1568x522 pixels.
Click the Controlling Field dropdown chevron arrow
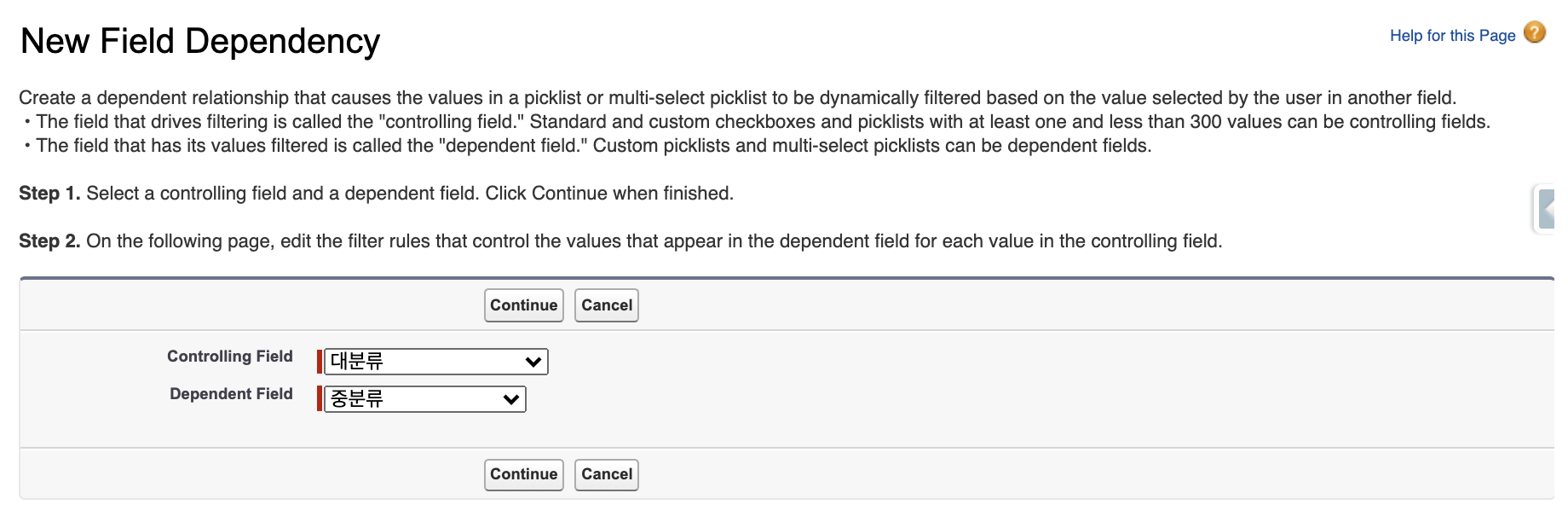click(x=534, y=362)
